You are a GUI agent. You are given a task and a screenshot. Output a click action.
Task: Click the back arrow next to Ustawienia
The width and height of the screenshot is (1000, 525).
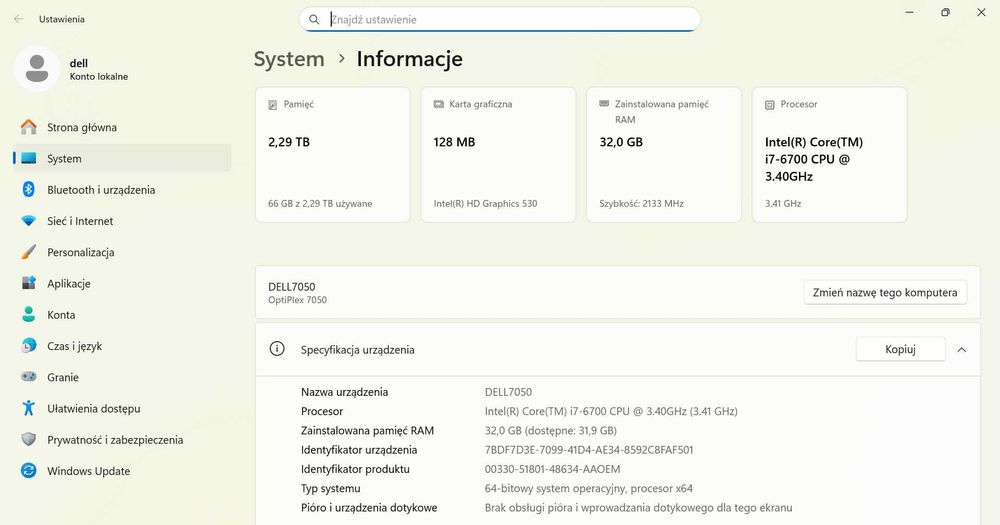(18, 19)
